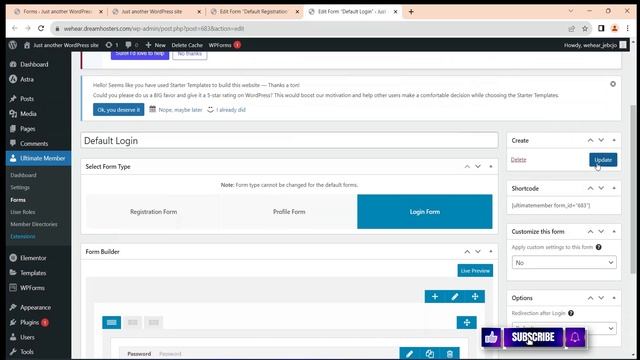
Task: Click Nope, maybe later link
Action: point(180,110)
